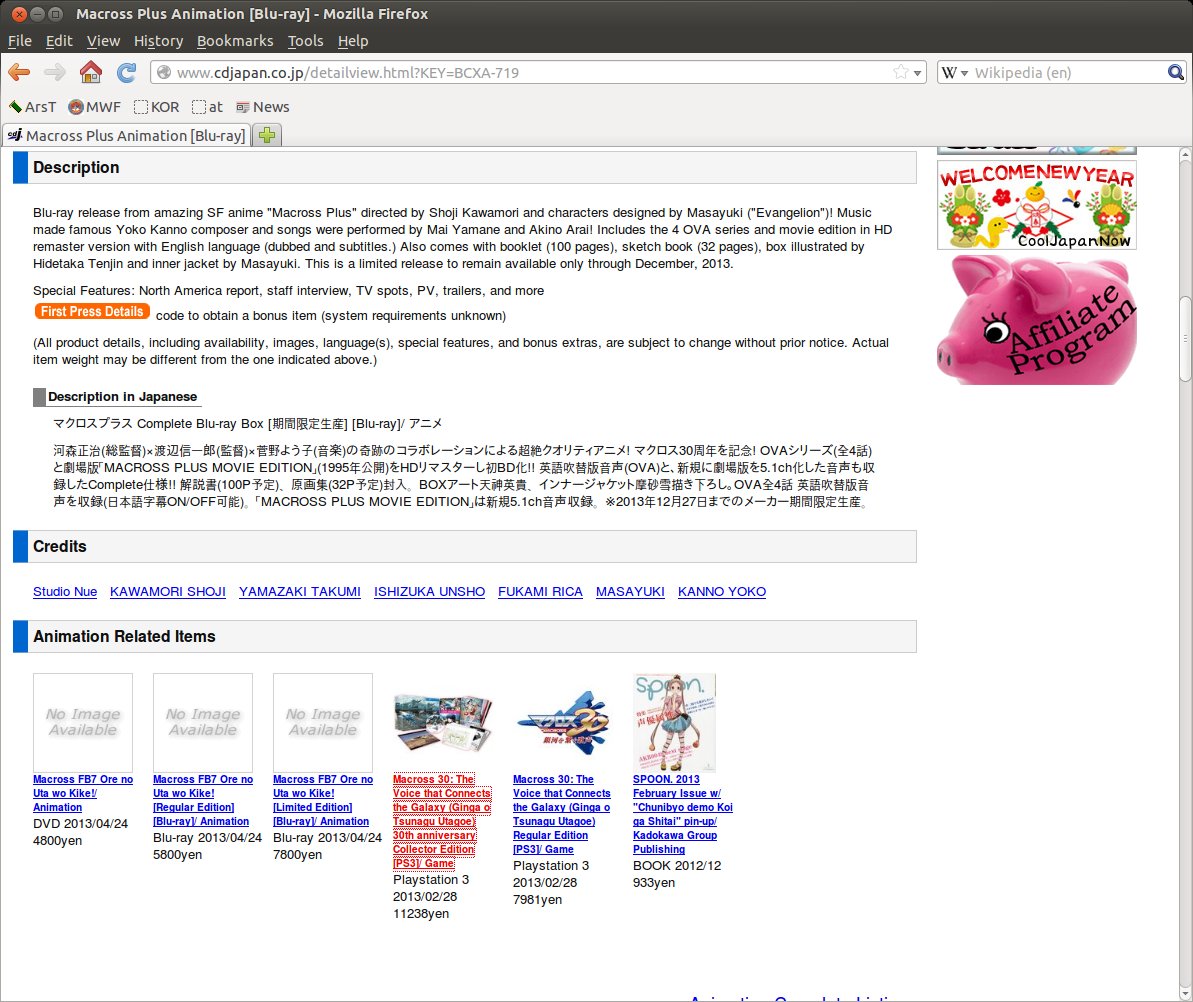Viewport: 1193px width, 1002px height.
Task: Open the File menu
Action: tap(20, 41)
